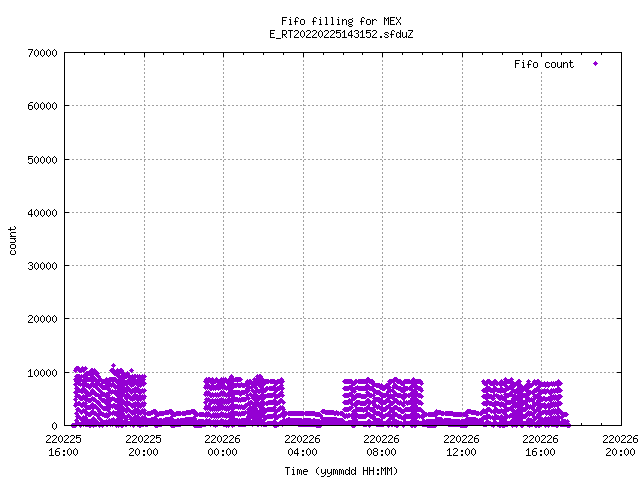Click the y-axis value 40000

[42, 213]
